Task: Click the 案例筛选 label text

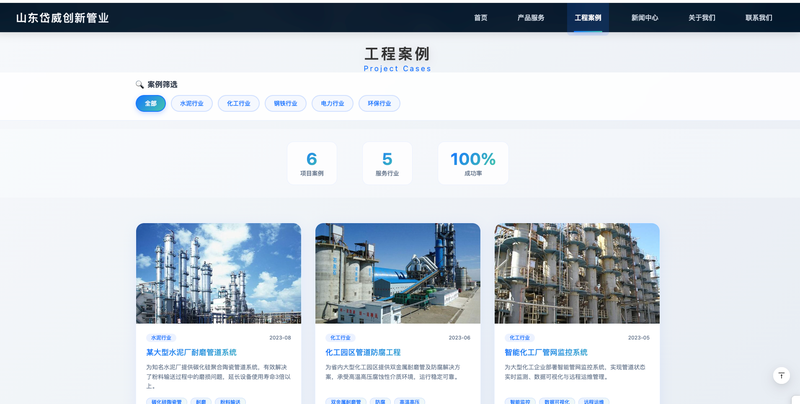Action: point(162,85)
